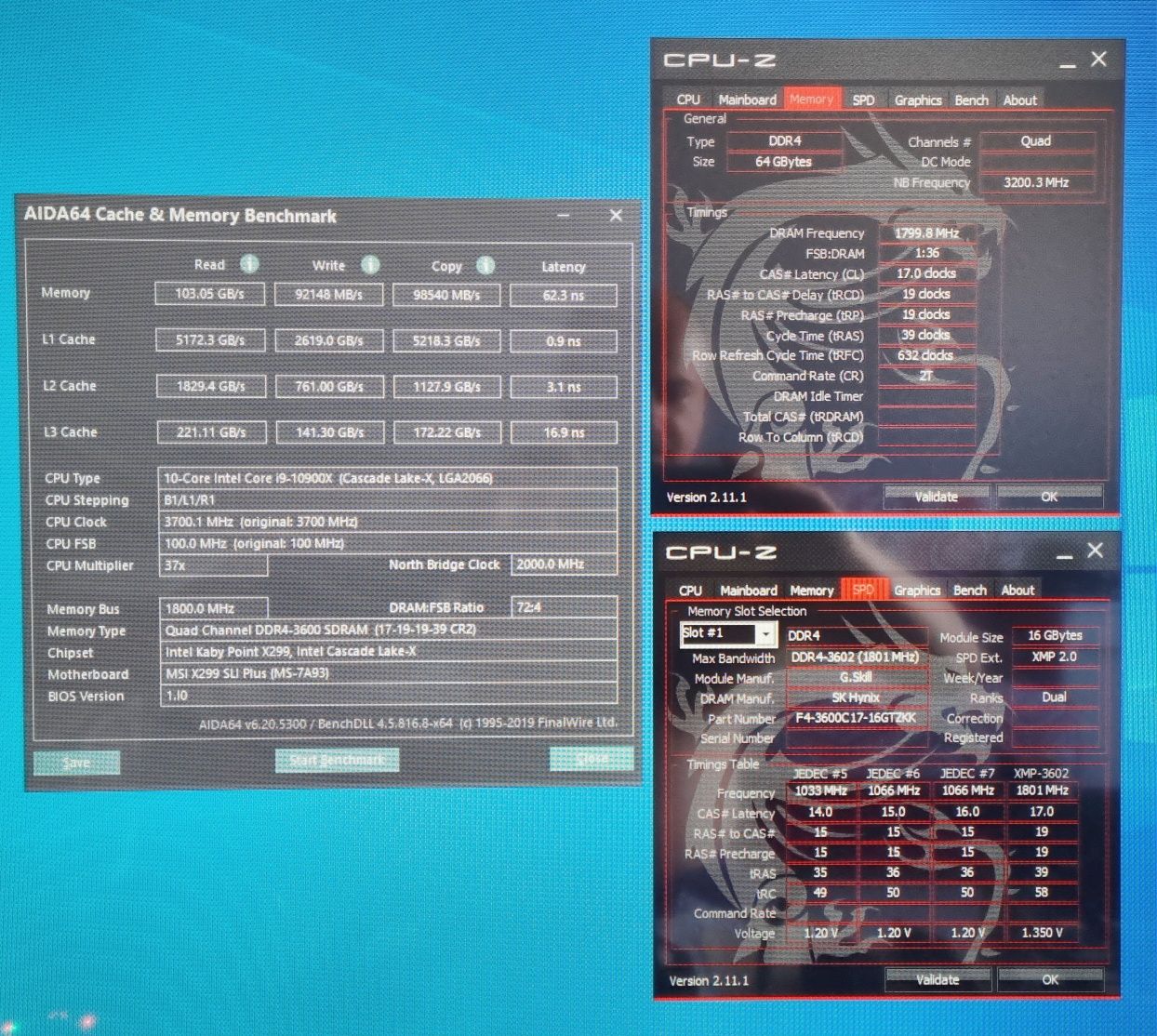The height and width of the screenshot is (1036, 1157).
Task: Open CPU tab in upper CPU-Z window
Action: pos(688,100)
